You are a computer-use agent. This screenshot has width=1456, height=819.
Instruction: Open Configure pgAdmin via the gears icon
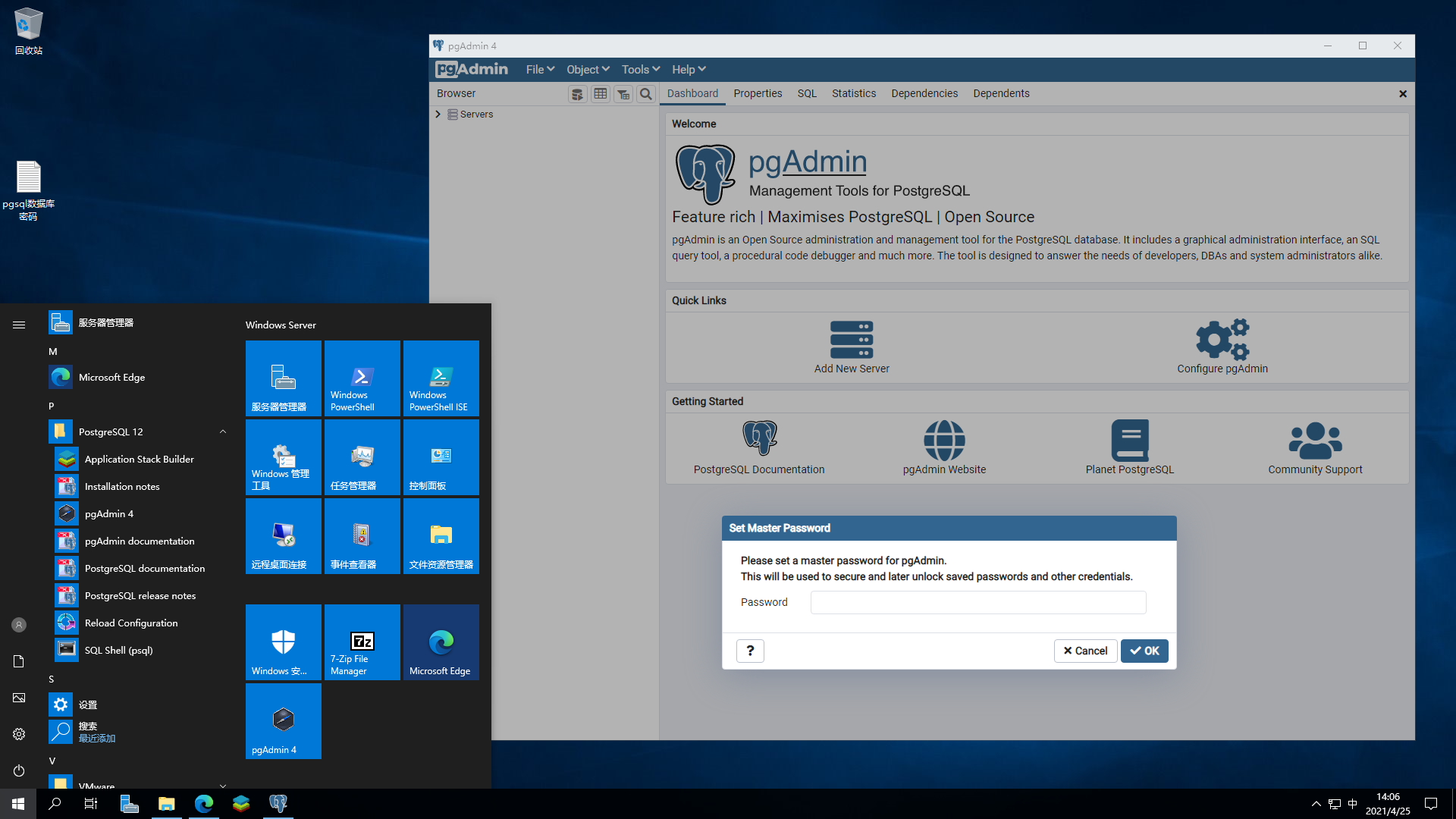click(1222, 341)
